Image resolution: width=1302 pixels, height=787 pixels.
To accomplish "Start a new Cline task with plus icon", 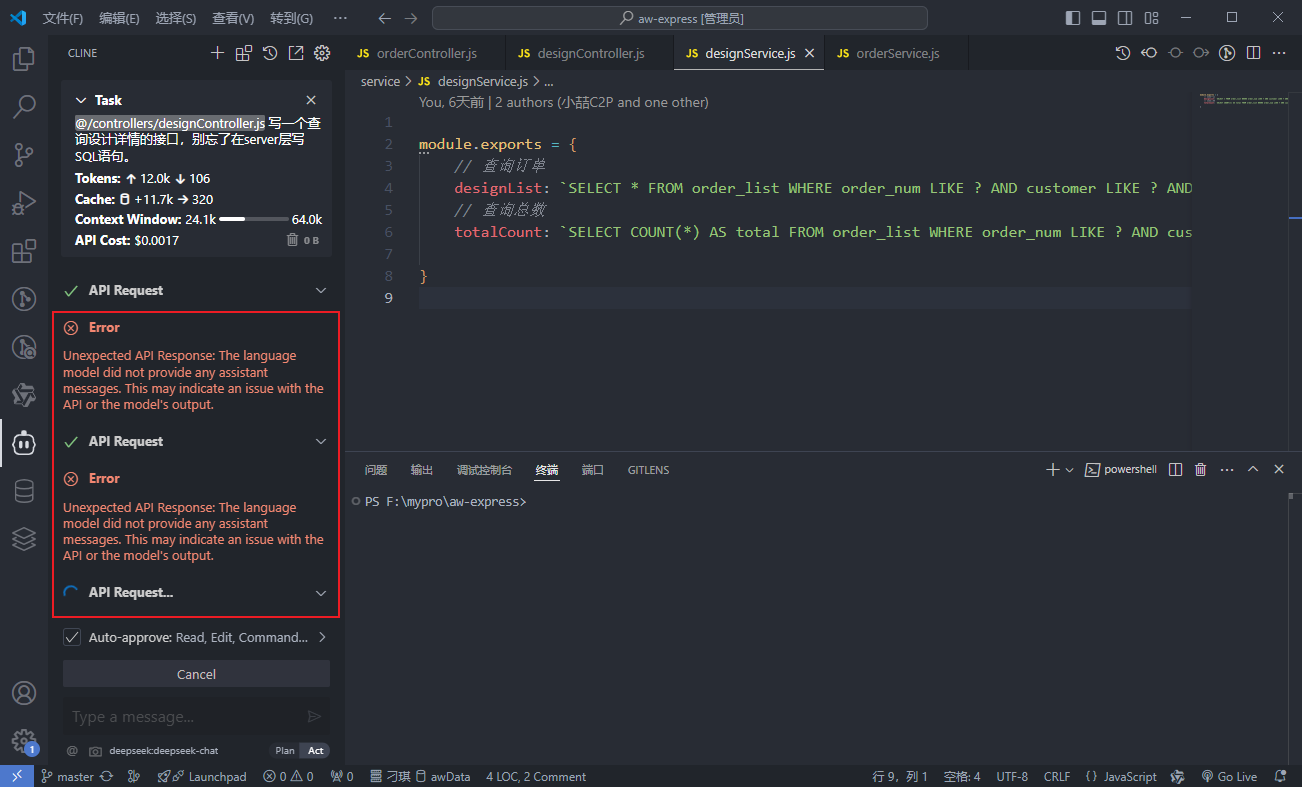I will tap(217, 53).
